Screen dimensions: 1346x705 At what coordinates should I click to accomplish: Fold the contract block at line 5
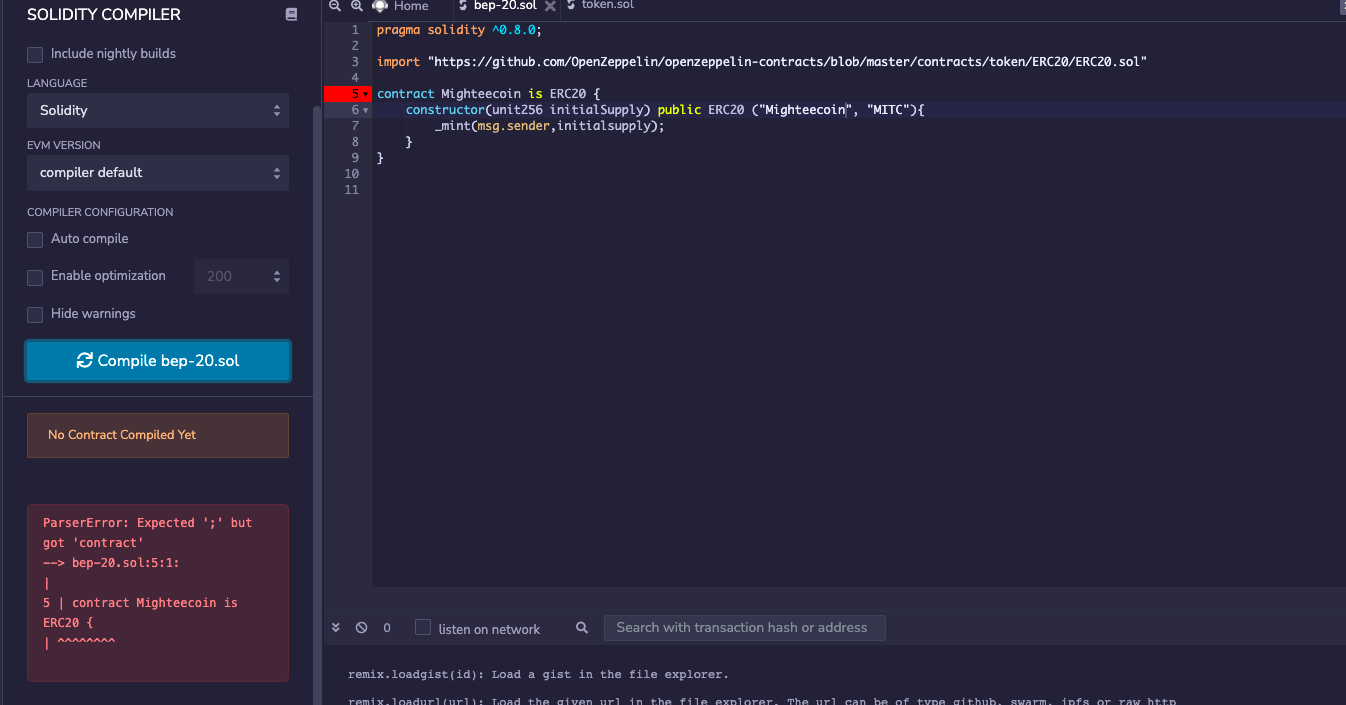[366, 94]
